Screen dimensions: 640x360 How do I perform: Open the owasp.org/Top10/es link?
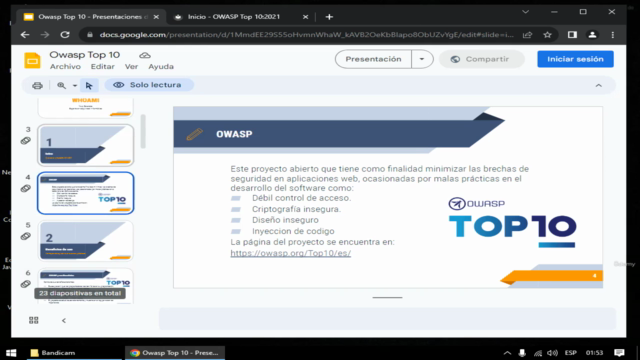291,253
